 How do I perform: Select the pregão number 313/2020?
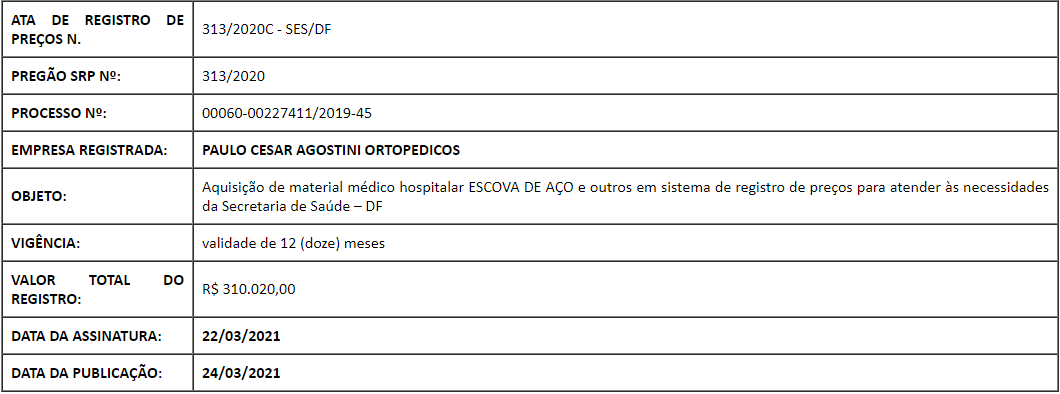pos(233,76)
